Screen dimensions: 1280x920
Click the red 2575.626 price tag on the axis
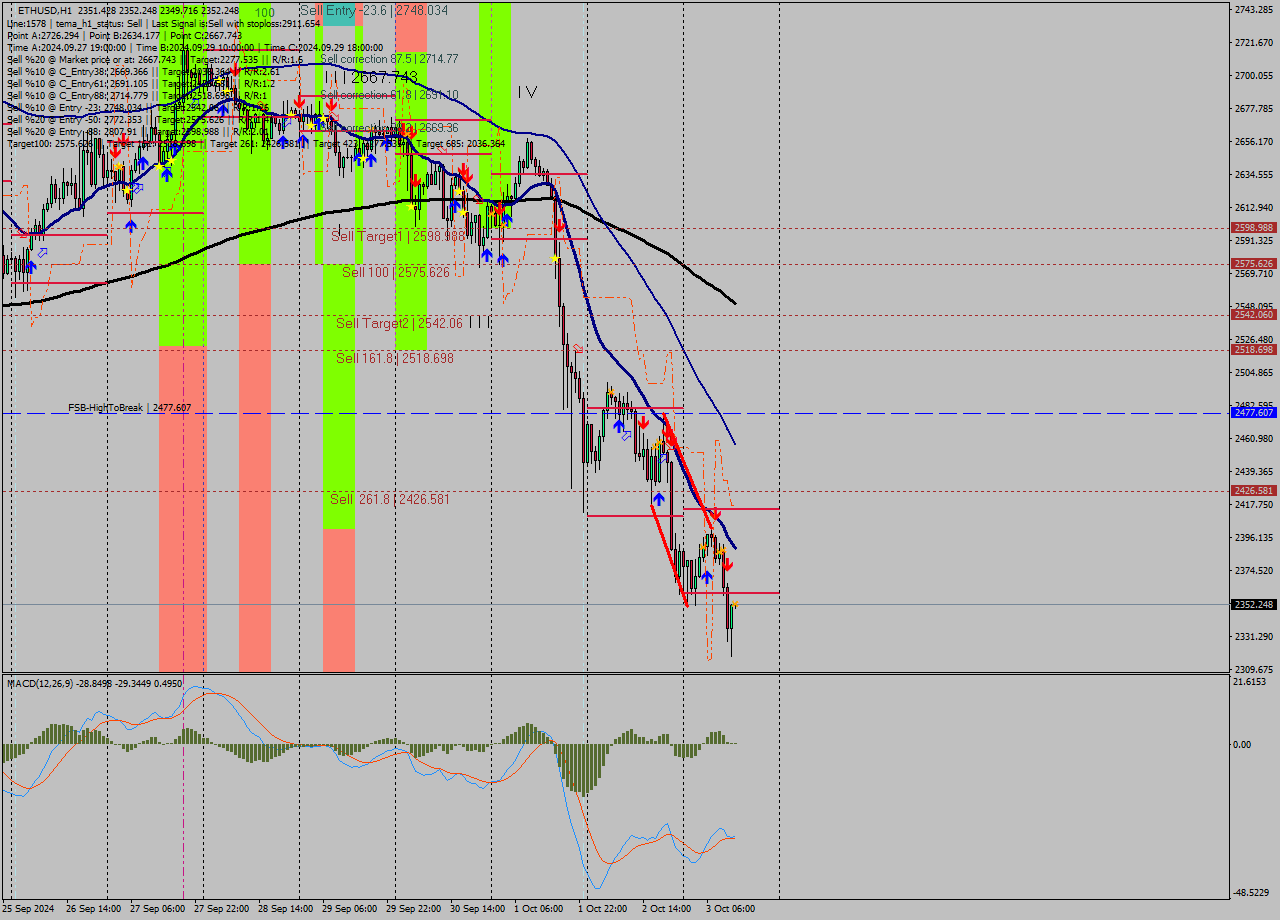[x=1253, y=264]
